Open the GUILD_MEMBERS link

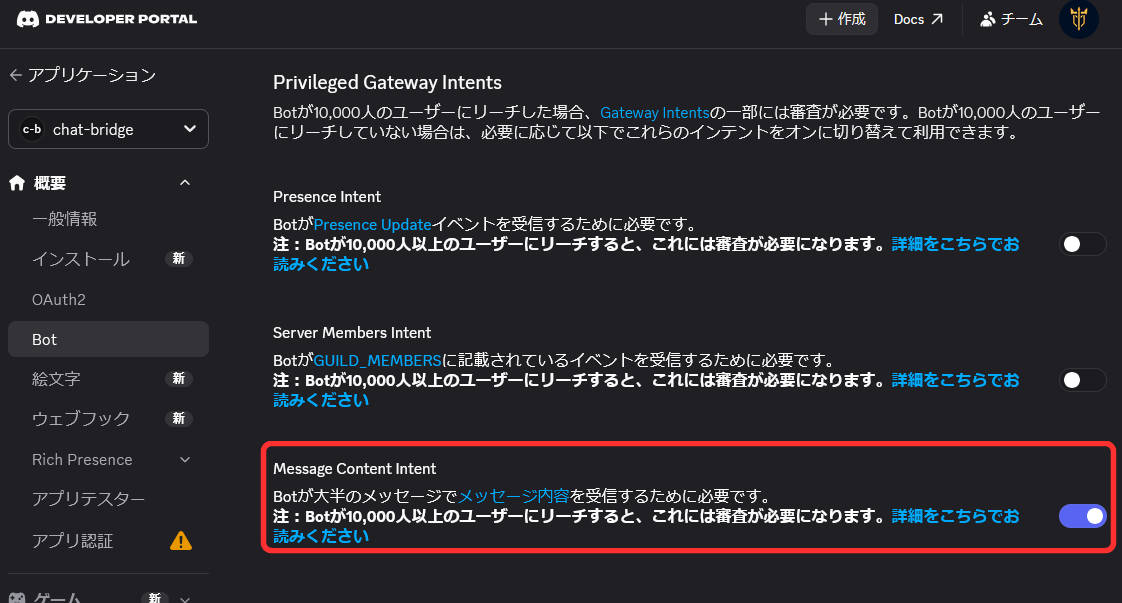377,361
